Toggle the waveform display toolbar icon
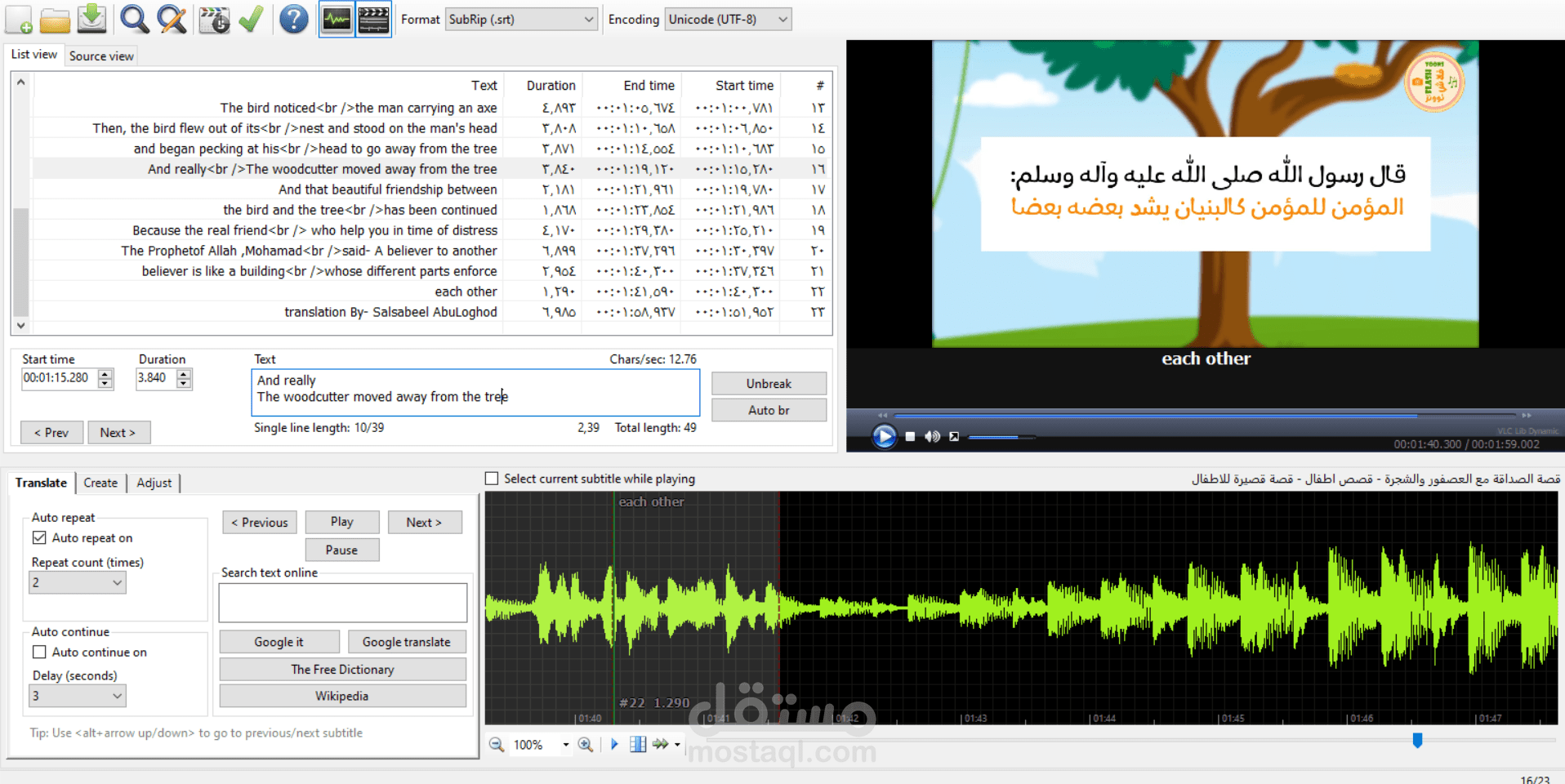 point(337,19)
